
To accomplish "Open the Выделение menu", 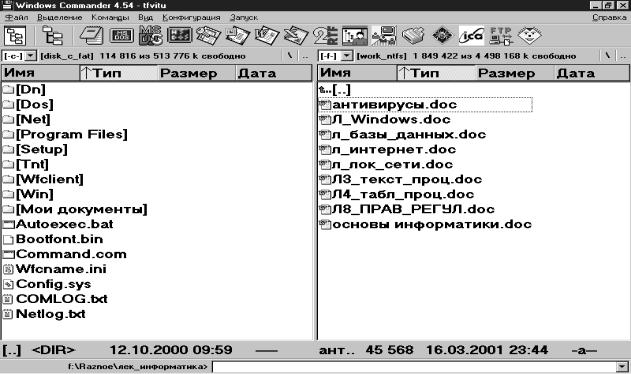I will point(60,17).
